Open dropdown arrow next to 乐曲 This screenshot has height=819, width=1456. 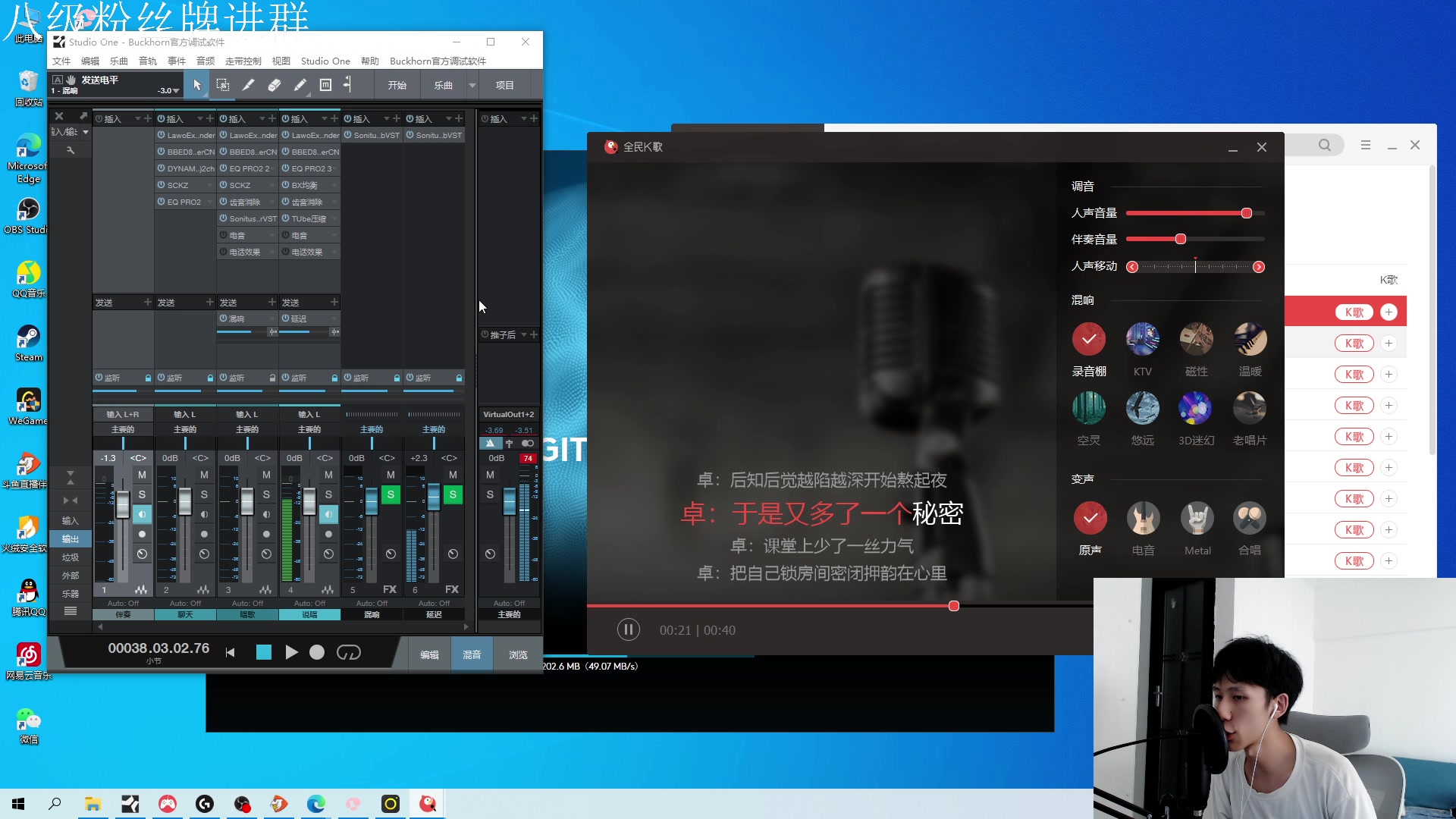coord(472,85)
